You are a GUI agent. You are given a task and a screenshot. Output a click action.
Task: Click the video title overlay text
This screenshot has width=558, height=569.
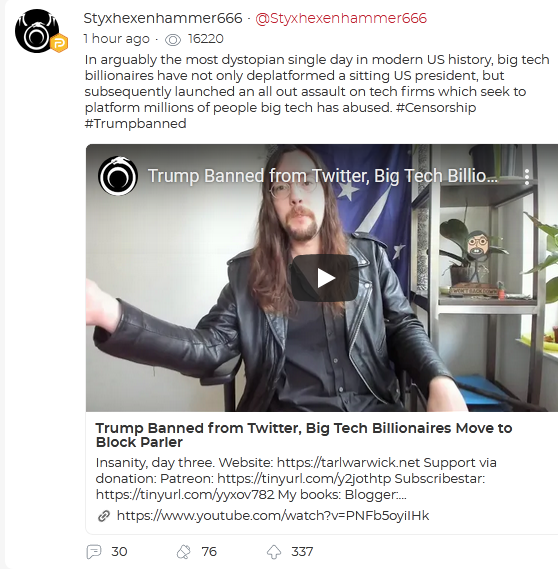pos(323,176)
